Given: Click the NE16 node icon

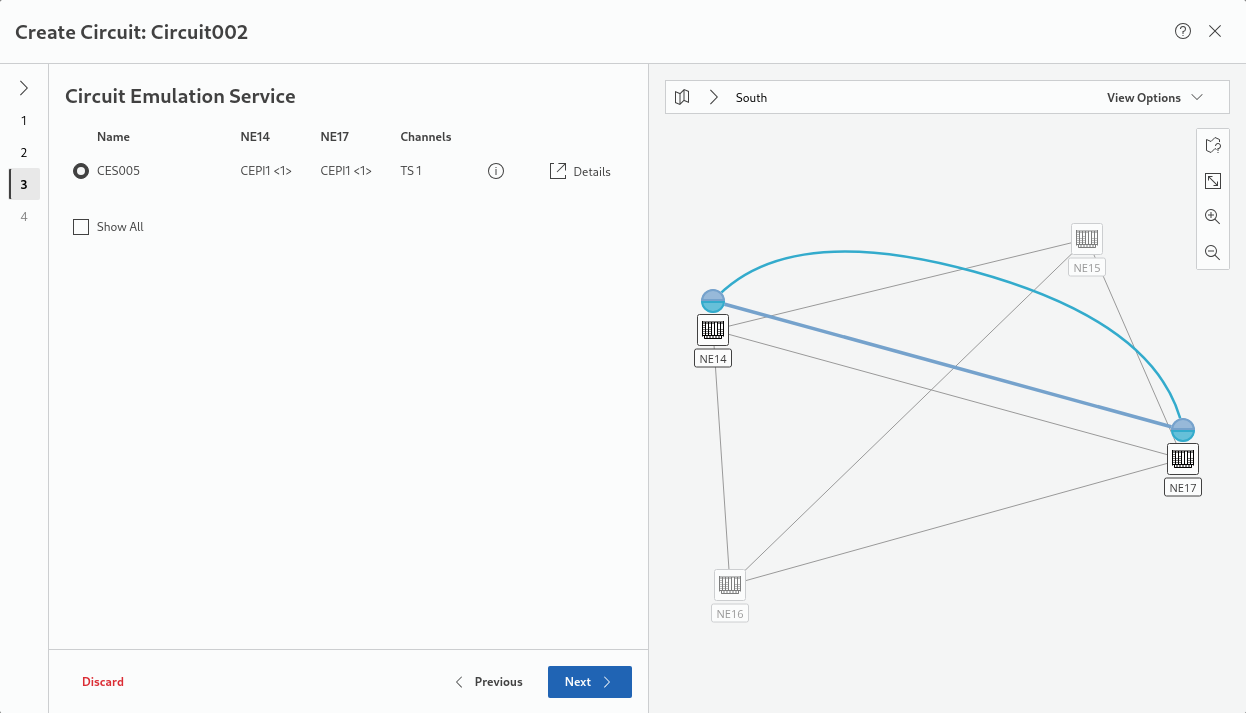Looking at the screenshot, I should click(730, 585).
